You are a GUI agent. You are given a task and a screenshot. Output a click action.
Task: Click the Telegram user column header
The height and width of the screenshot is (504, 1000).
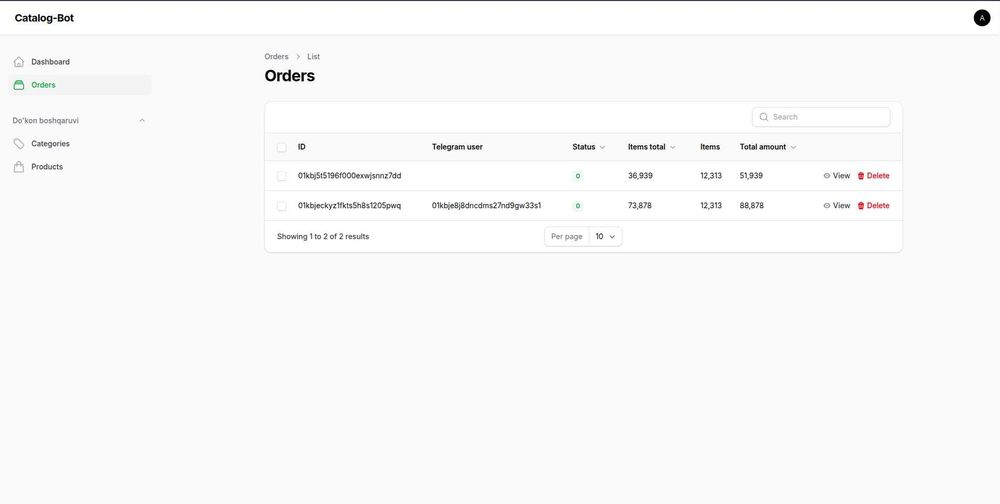coord(457,147)
